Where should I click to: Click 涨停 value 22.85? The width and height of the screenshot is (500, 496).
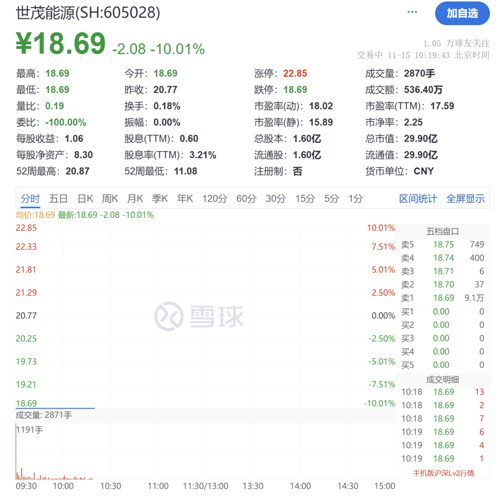point(295,73)
